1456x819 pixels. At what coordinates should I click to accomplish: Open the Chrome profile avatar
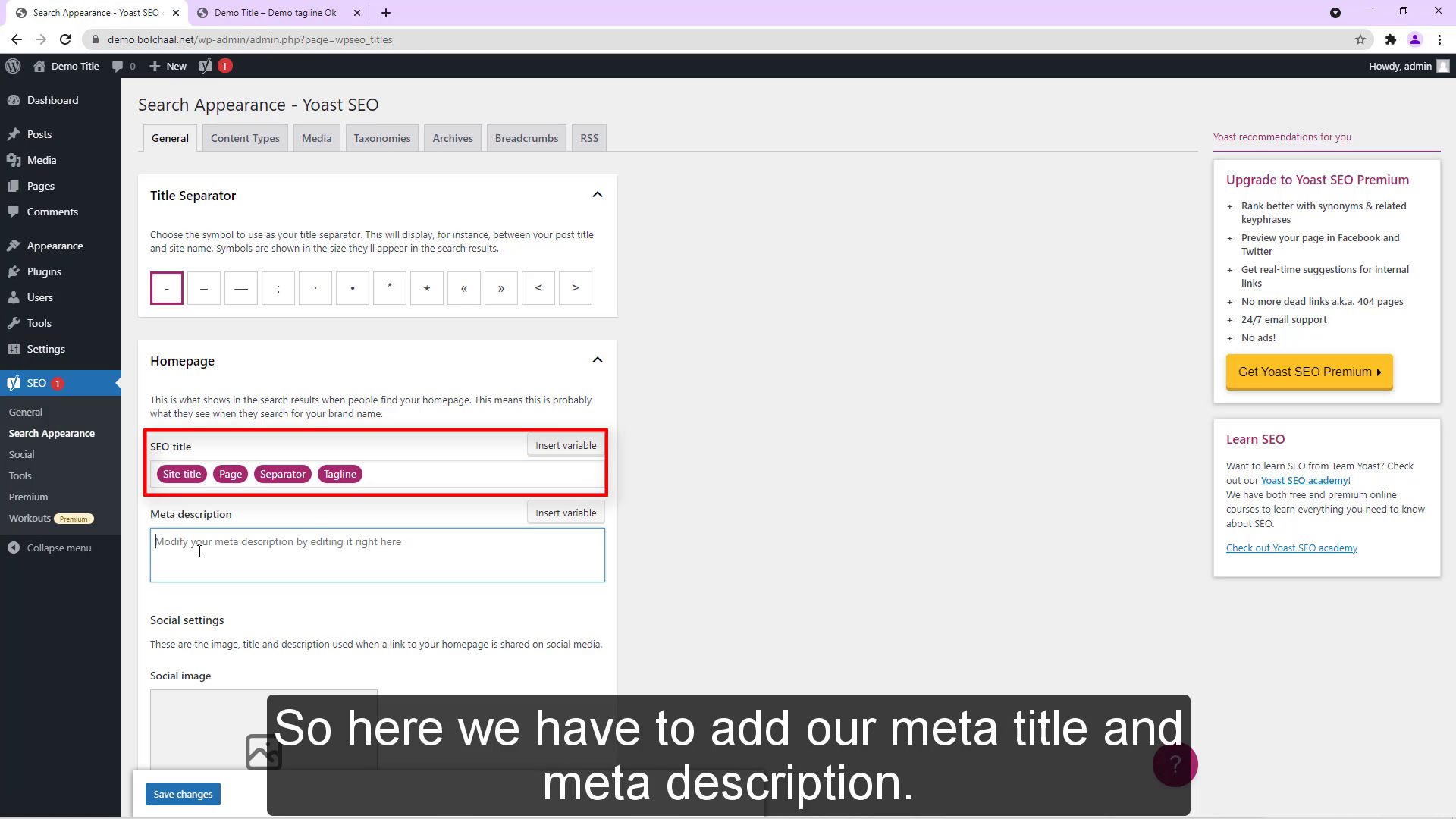(1415, 39)
